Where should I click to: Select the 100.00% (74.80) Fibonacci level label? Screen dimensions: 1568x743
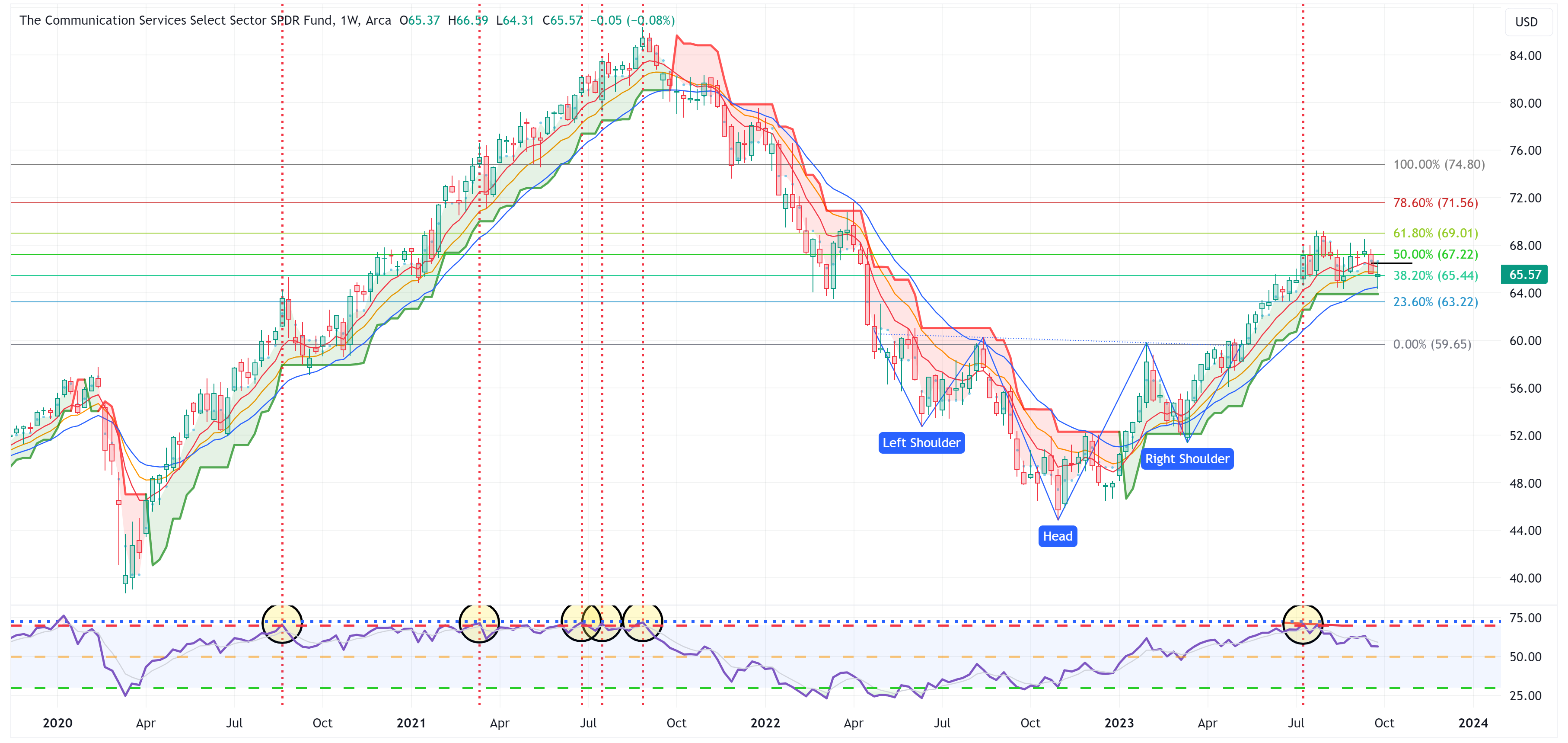pos(1438,164)
